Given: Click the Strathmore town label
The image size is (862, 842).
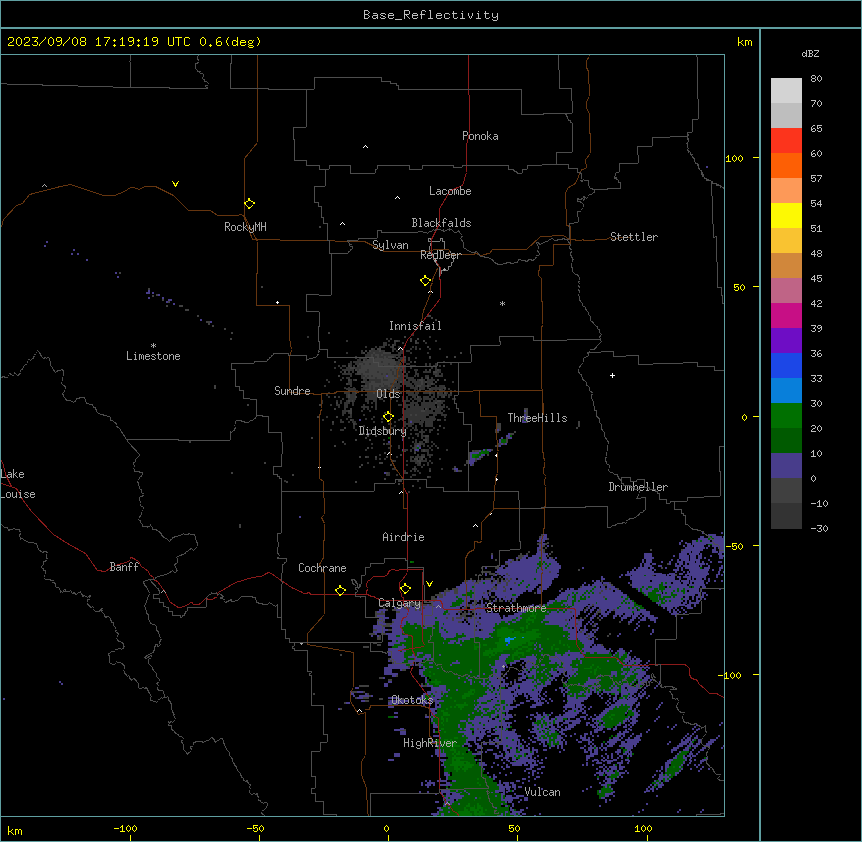Looking at the screenshot, I should pos(516,608).
